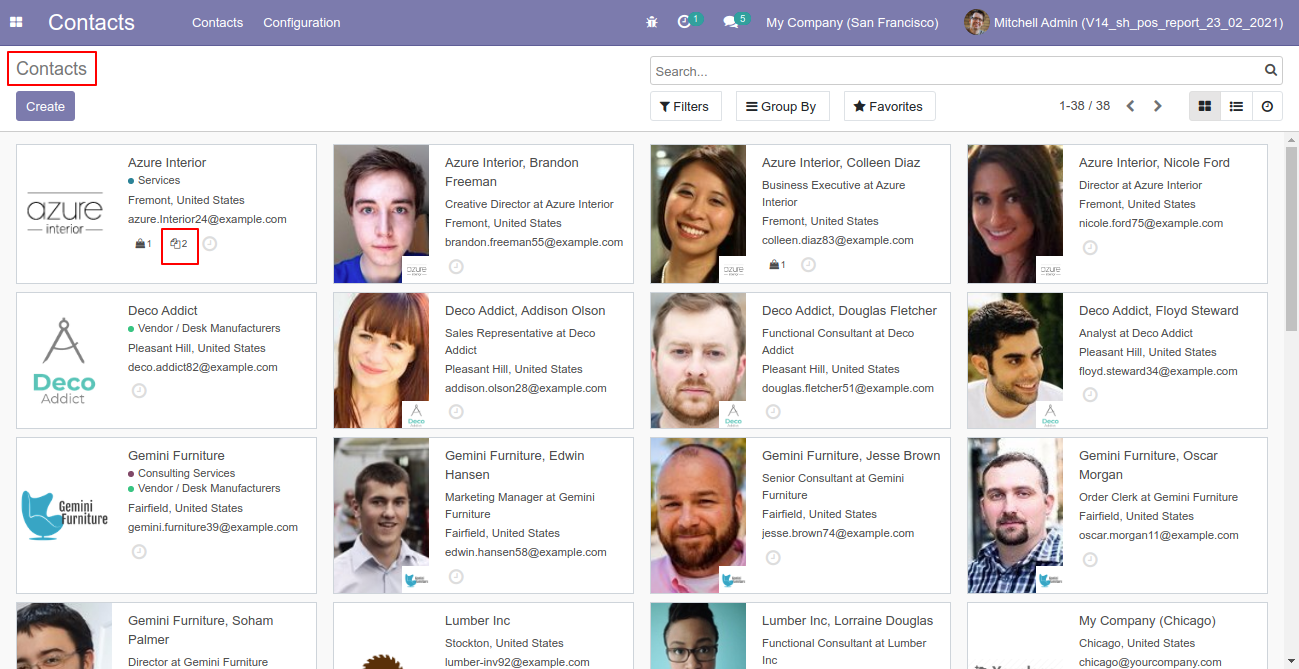Open activity clock on Addison Olson card
The height and width of the screenshot is (669, 1299).
tap(456, 411)
